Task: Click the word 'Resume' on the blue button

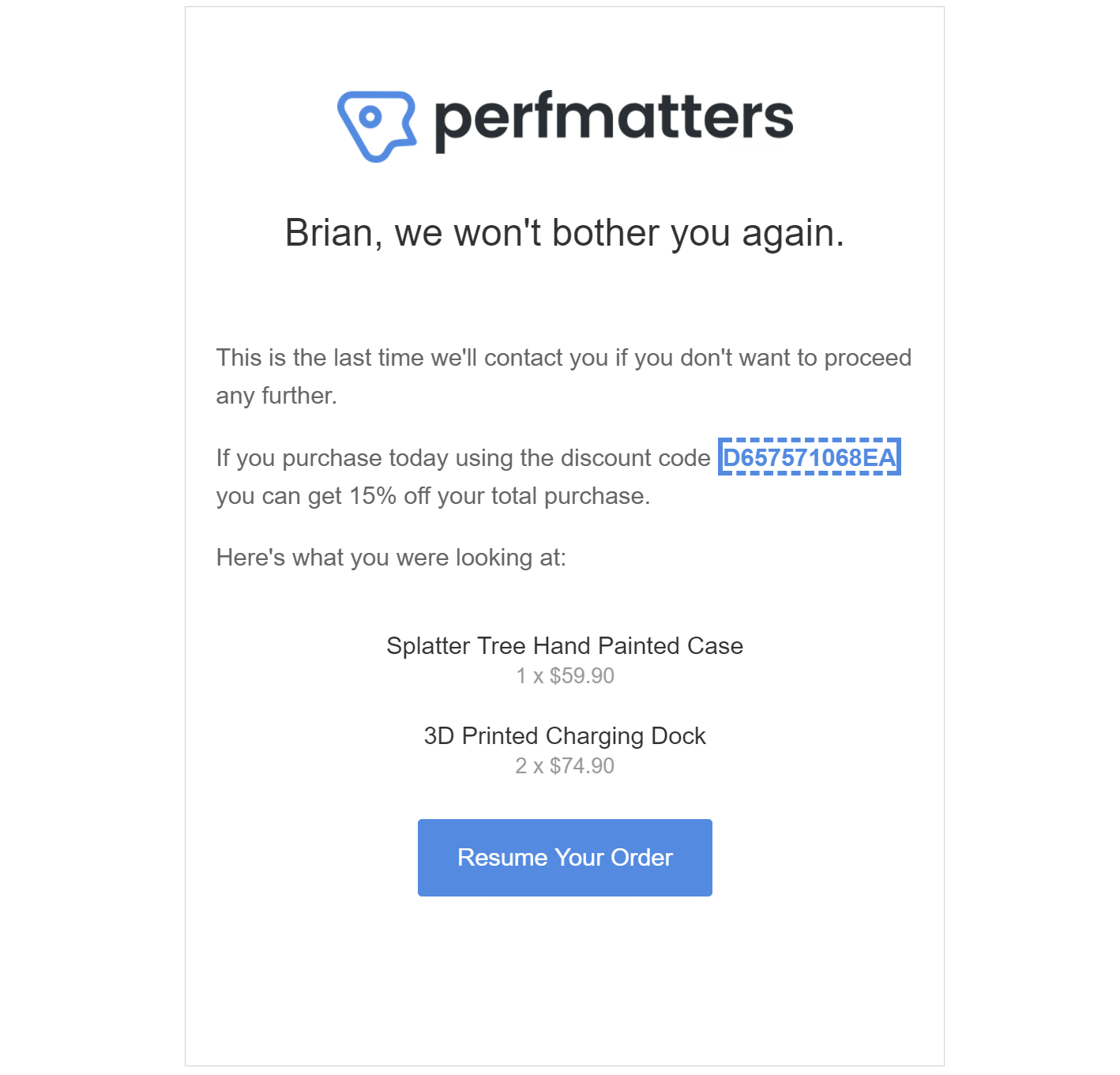Action: tap(502, 858)
